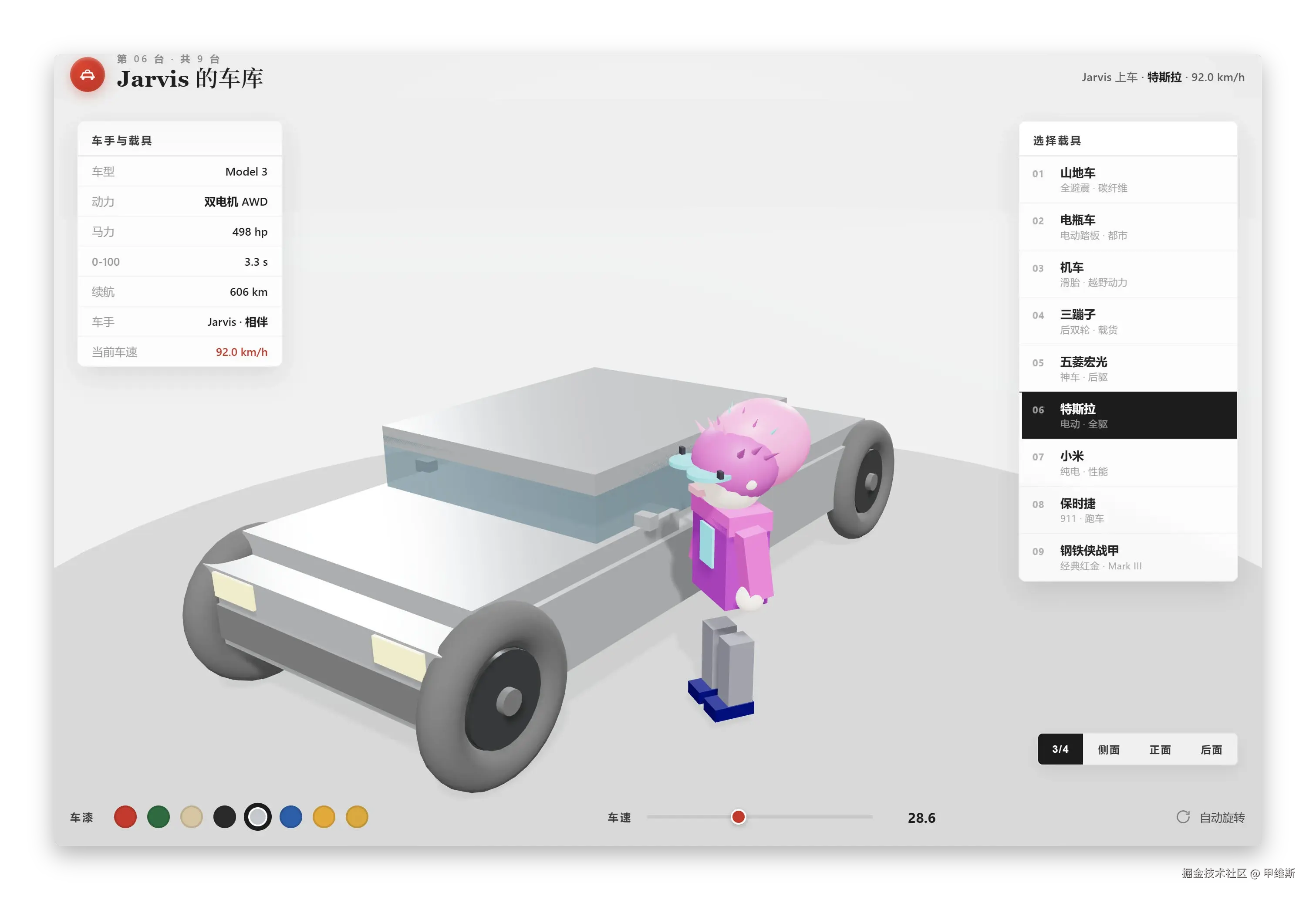The width and height of the screenshot is (1316, 900).
Task: Click the 'Jarvis · 相伴' driver value
Action: (237, 322)
